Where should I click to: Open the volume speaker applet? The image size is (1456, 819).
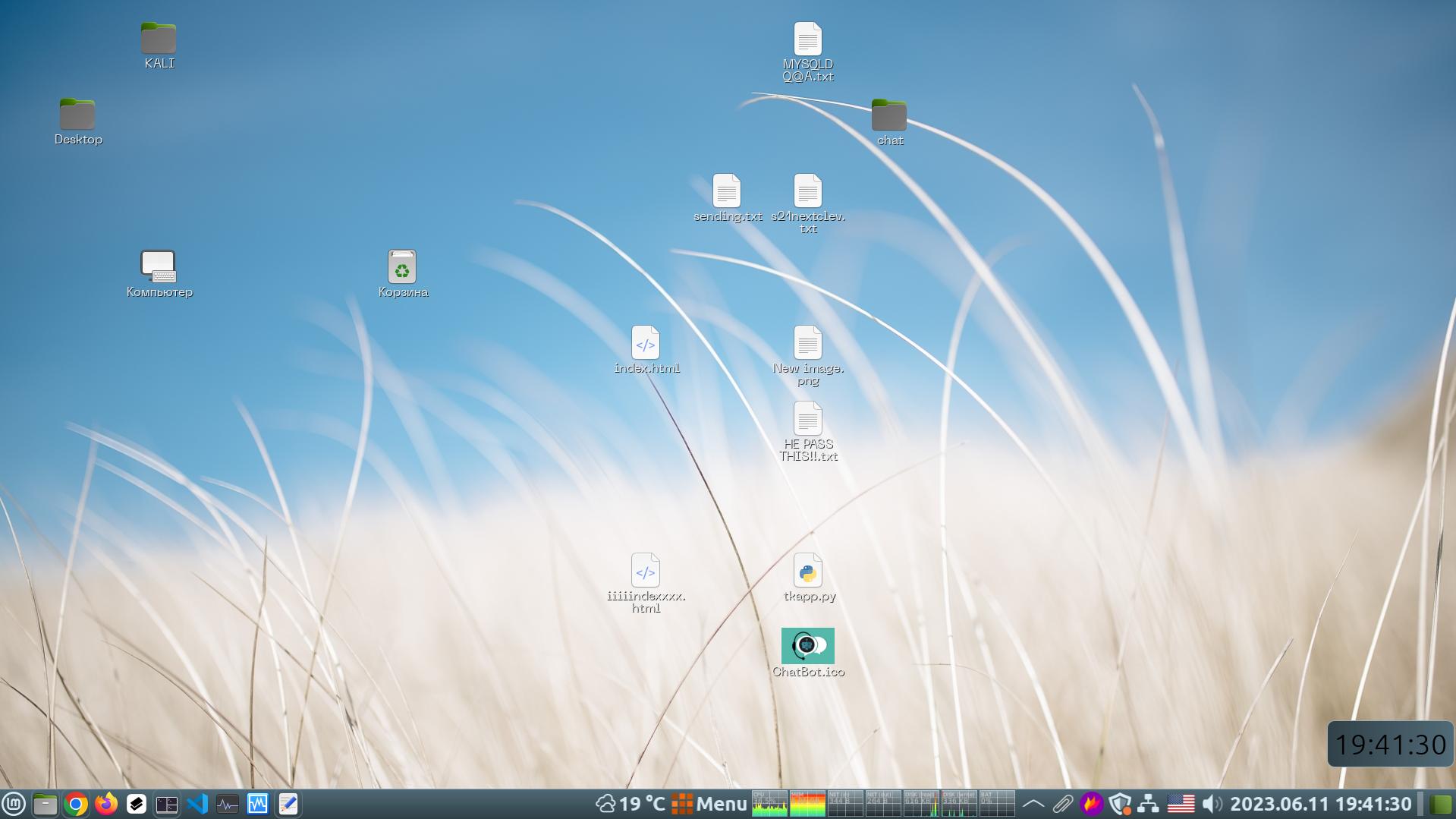coord(1212,804)
